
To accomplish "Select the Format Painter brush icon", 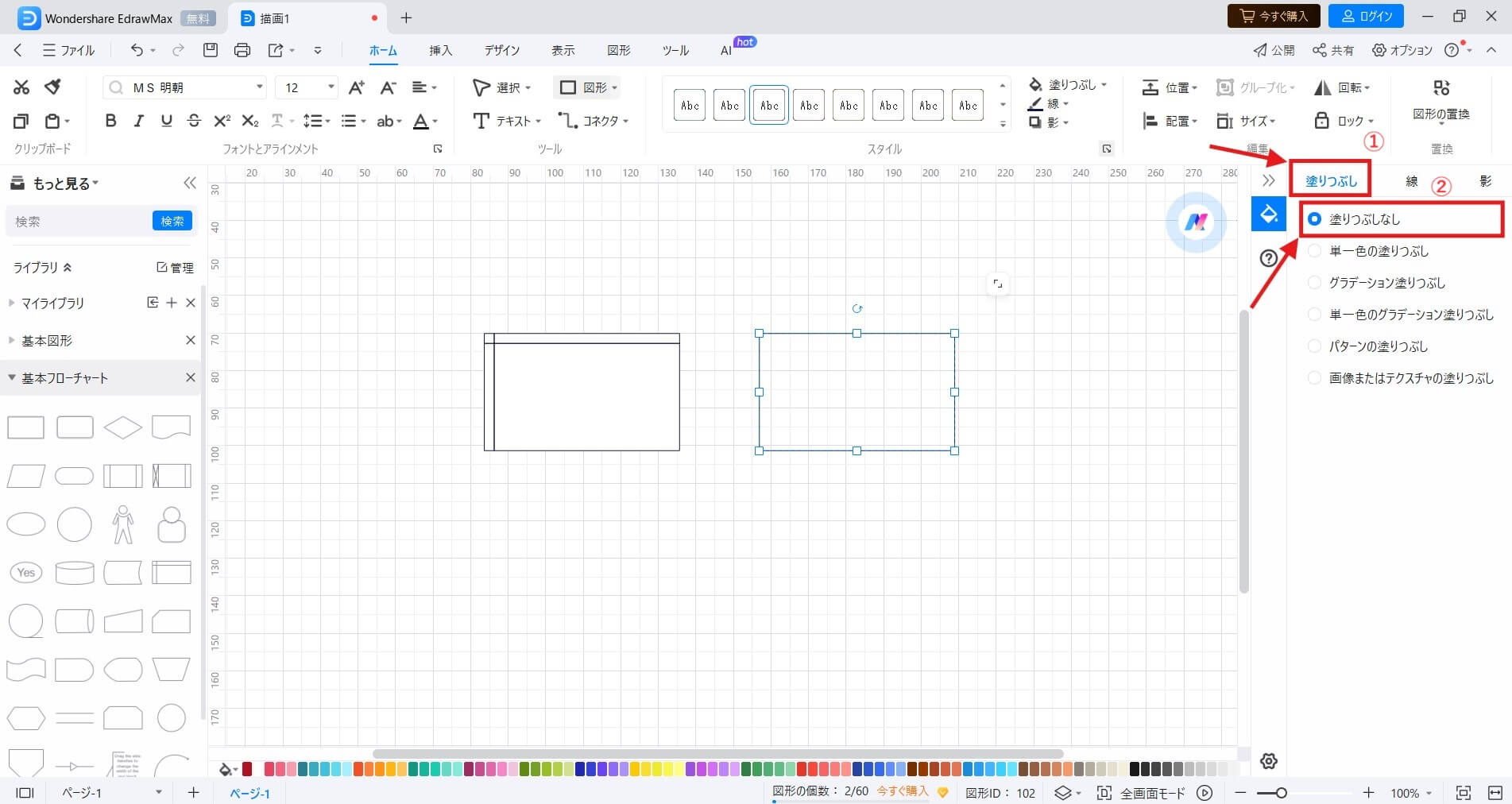I will point(53,87).
